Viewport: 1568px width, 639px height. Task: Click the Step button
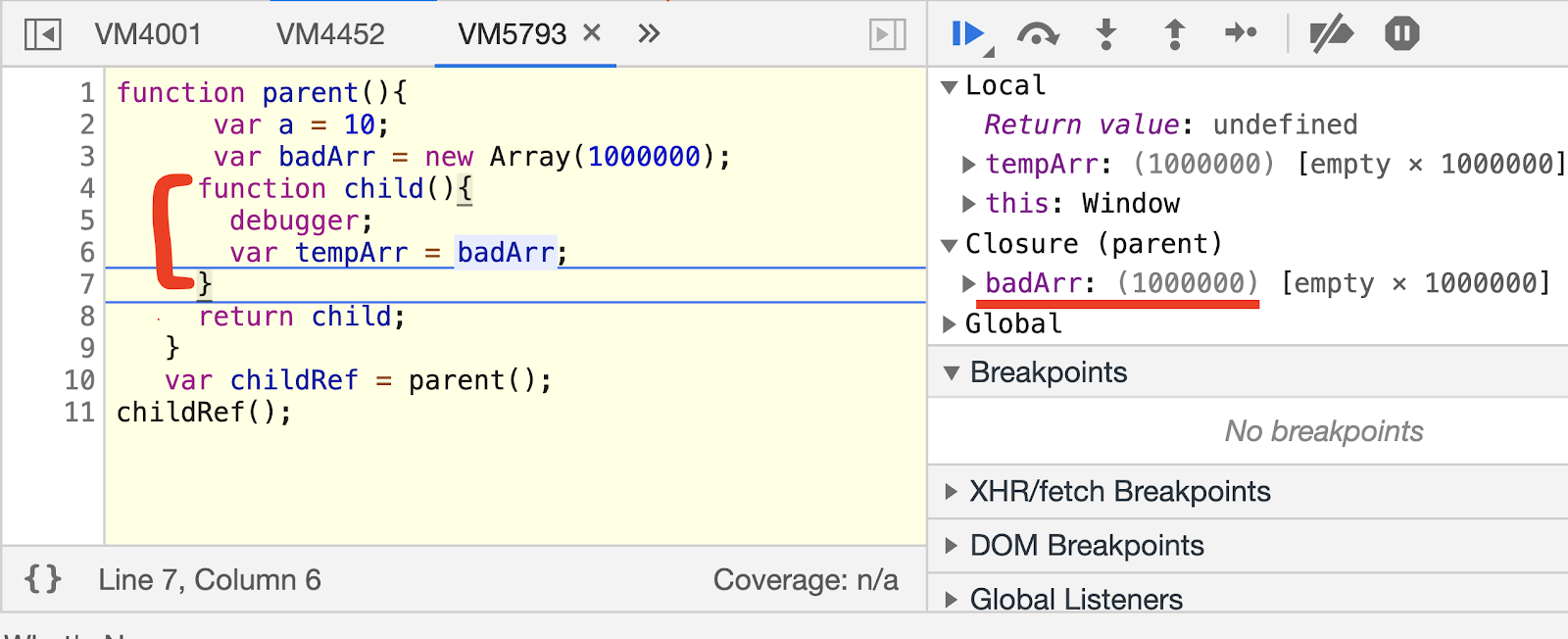[1242, 33]
